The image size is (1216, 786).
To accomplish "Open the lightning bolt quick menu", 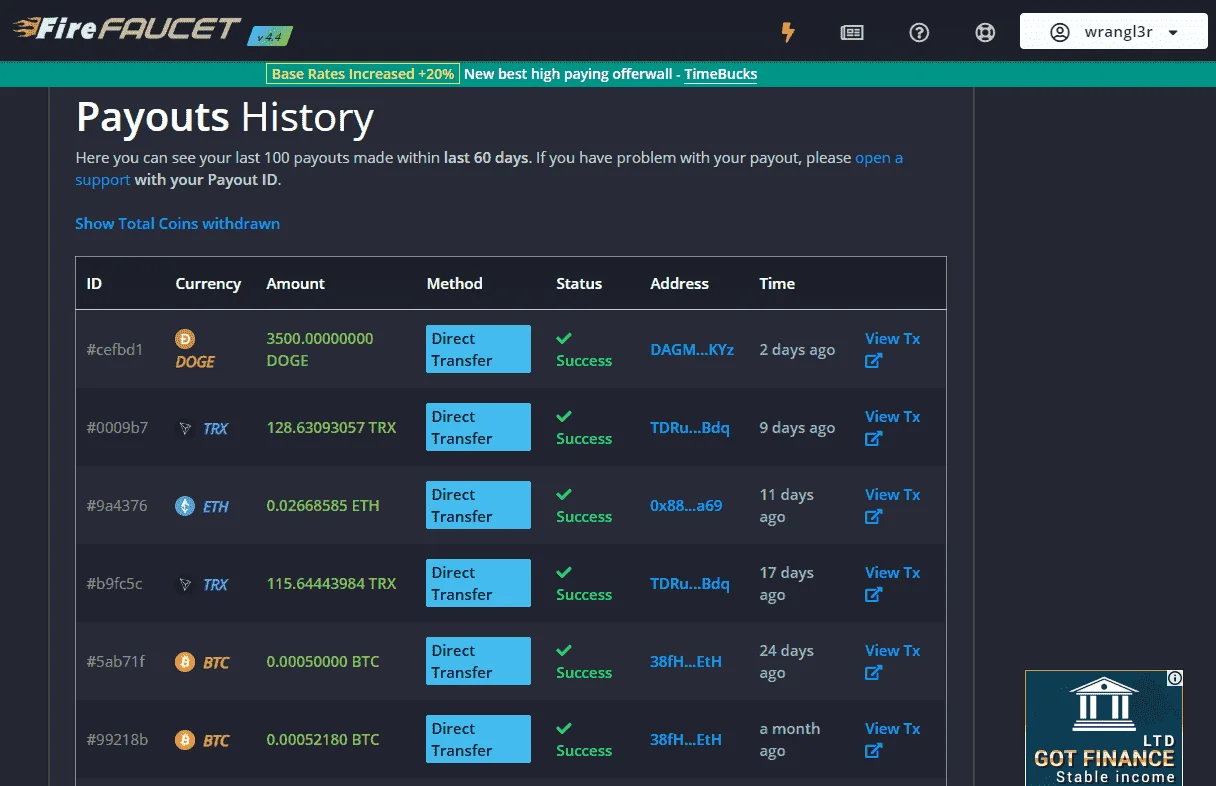I will tap(788, 32).
